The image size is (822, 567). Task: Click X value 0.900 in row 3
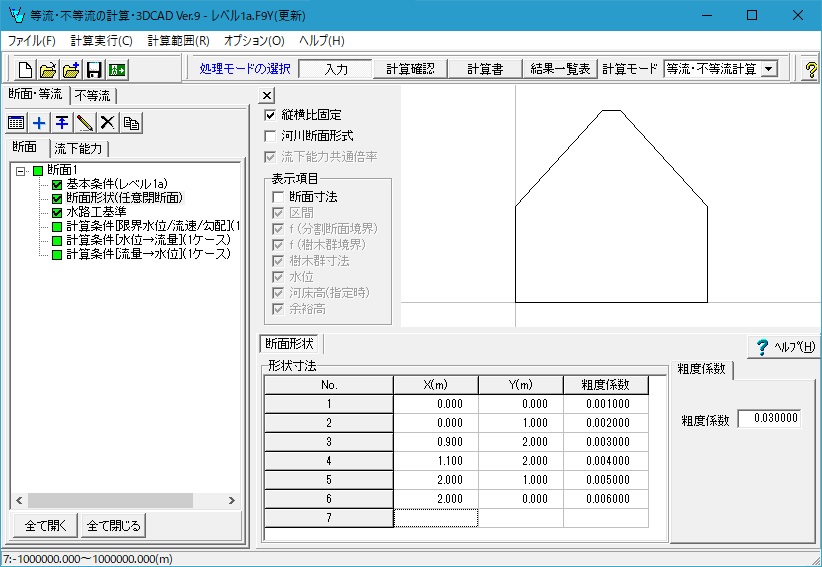[436, 442]
